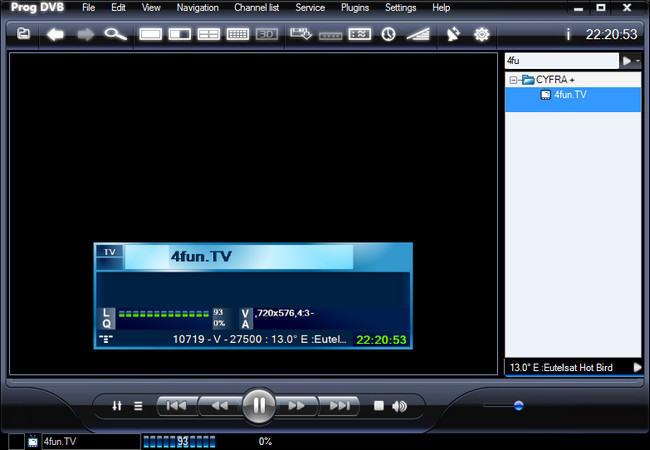The height and width of the screenshot is (450, 650).
Task: Skip to previous with the skip-back button
Action: pos(177,405)
